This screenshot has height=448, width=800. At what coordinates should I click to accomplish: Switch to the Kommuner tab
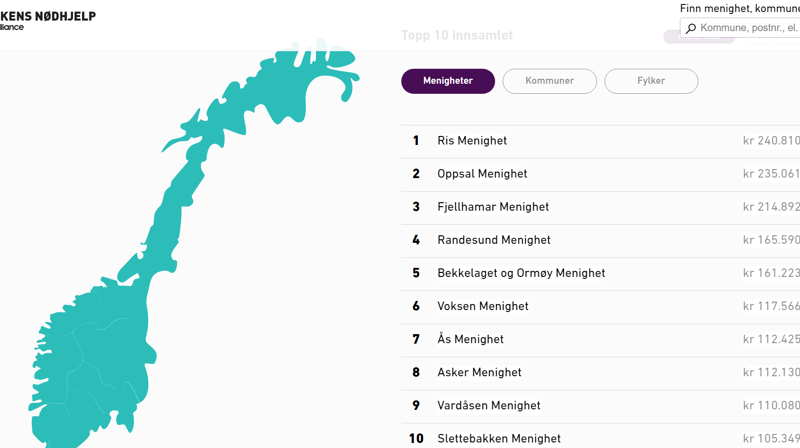[549, 81]
